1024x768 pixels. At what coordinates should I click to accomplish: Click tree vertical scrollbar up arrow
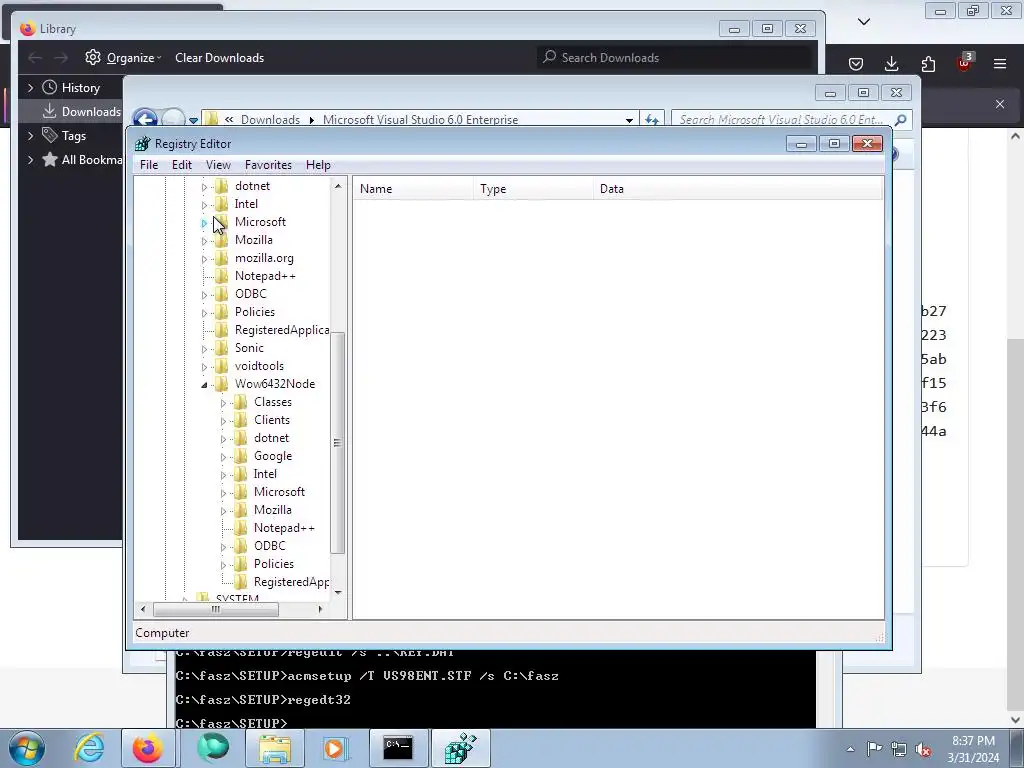point(338,186)
